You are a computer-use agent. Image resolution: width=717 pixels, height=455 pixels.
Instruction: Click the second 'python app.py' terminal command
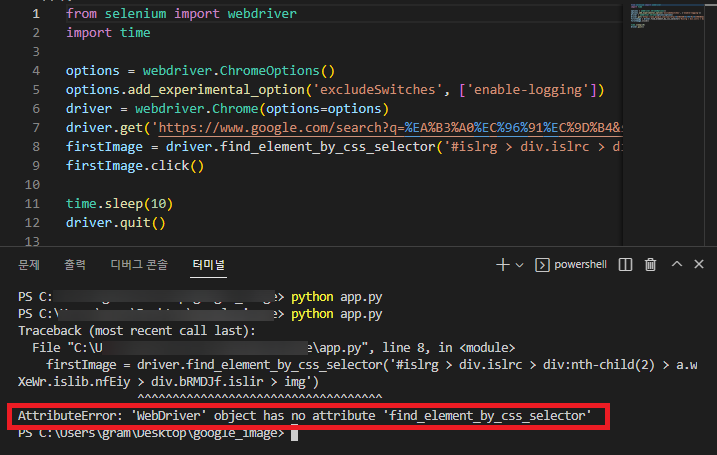click(337, 314)
